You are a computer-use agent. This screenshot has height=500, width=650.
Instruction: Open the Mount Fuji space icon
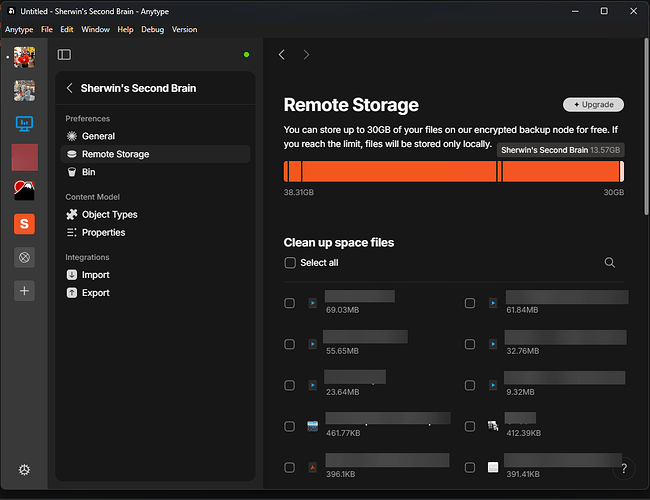24,190
